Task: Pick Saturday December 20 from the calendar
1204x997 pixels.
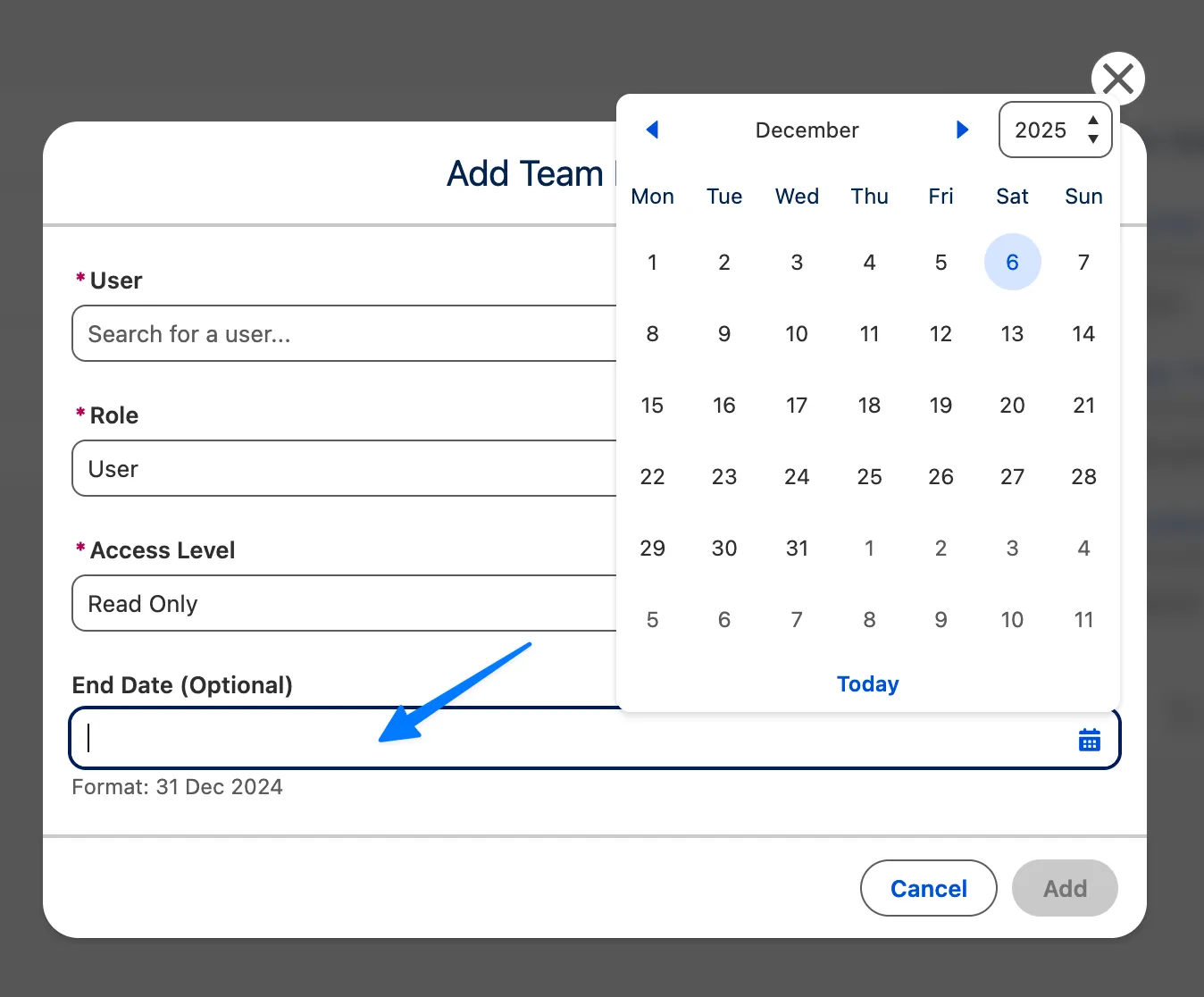Action: (1012, 405)
